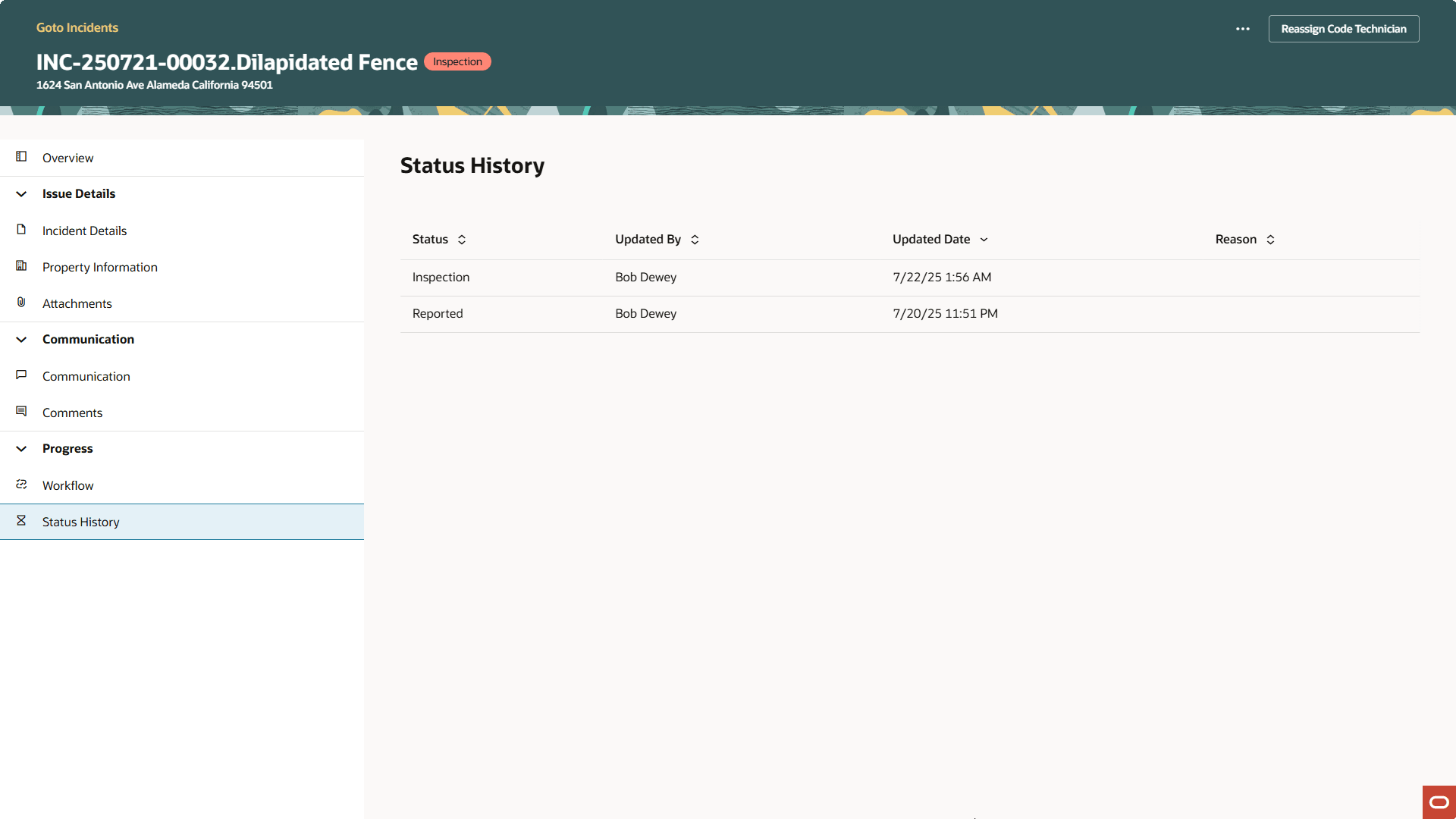The image size is (1456, 819).
Task: Click the Overview panel icon
Action: pos(21,157)
